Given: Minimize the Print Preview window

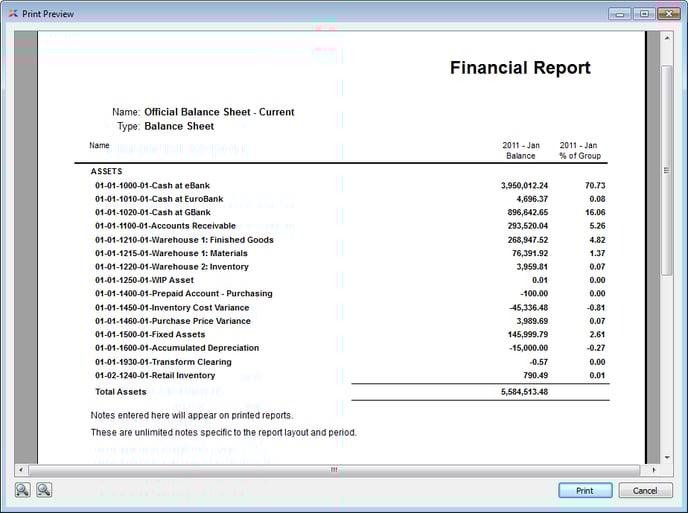Looking at the screenshot, I should pyautogui.click(x=619, y=14).
